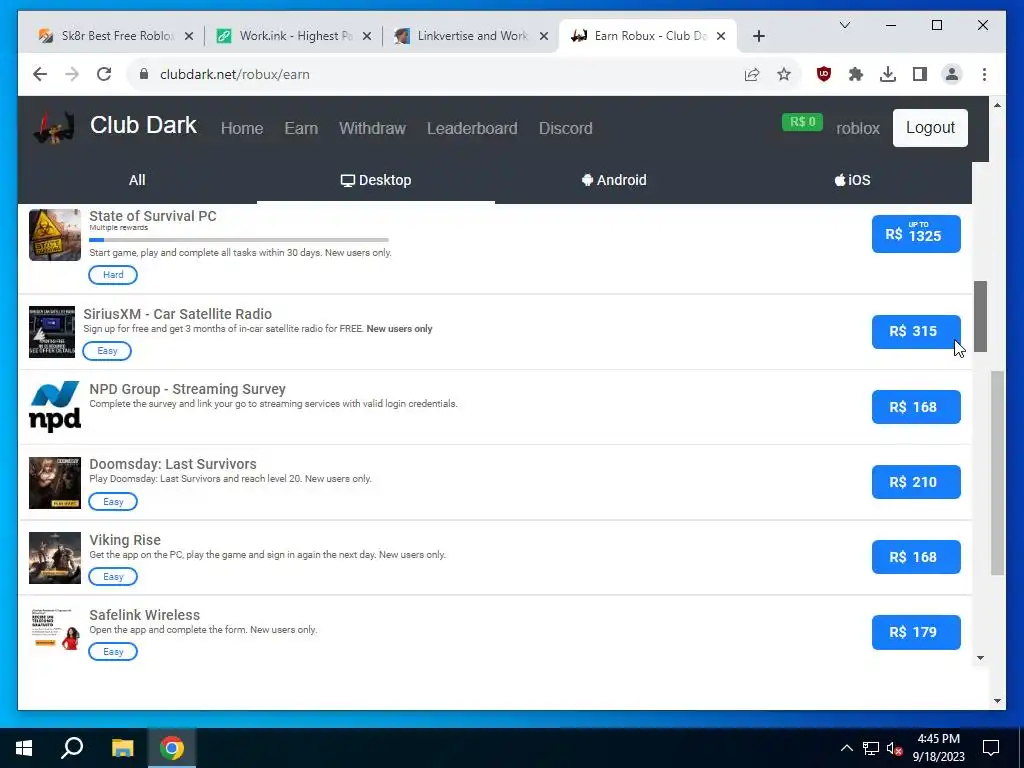Click the Viking Rise R$ 168 button
This screenshot has width=1024, height=768.
(916, 557)
